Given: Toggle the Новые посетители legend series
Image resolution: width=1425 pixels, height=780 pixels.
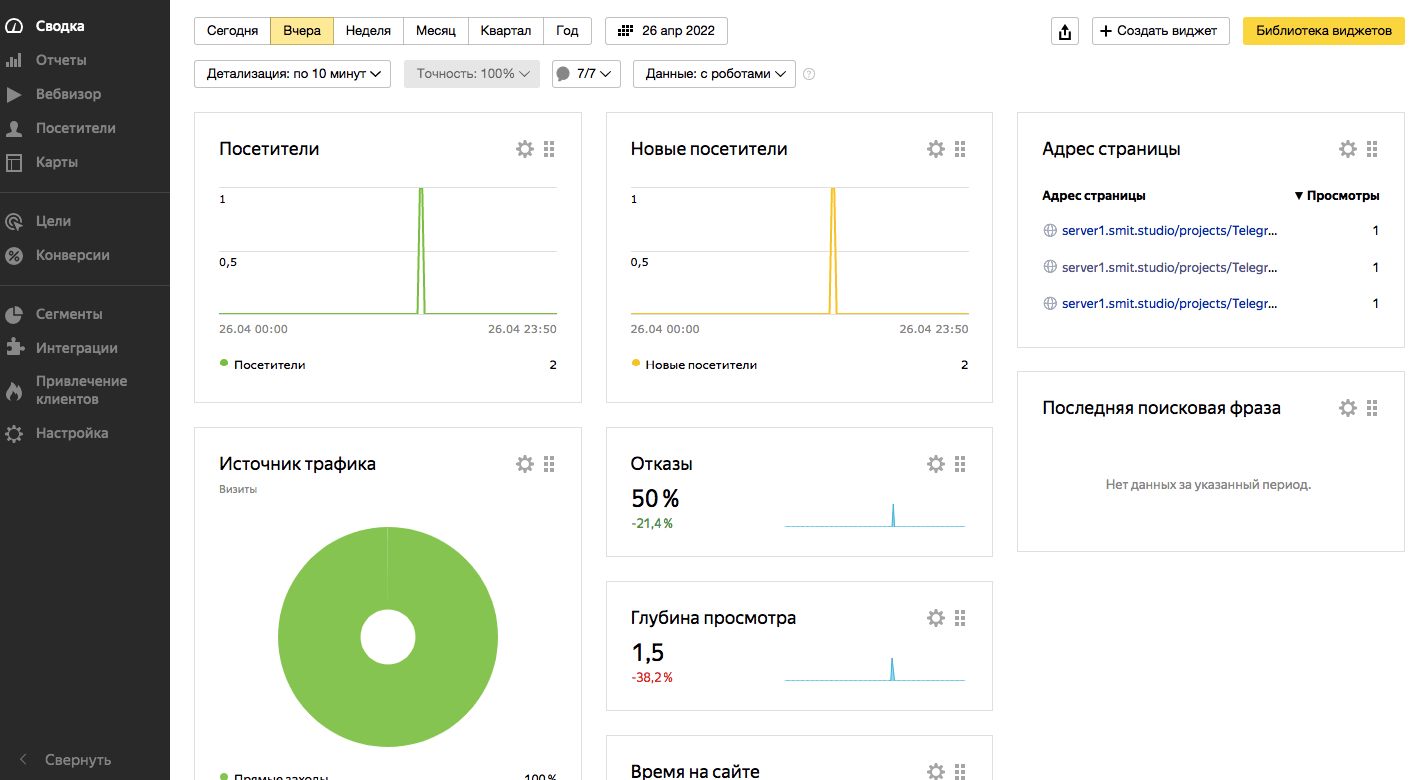Looking at the screenshot, I should click(x=700, y=365).
